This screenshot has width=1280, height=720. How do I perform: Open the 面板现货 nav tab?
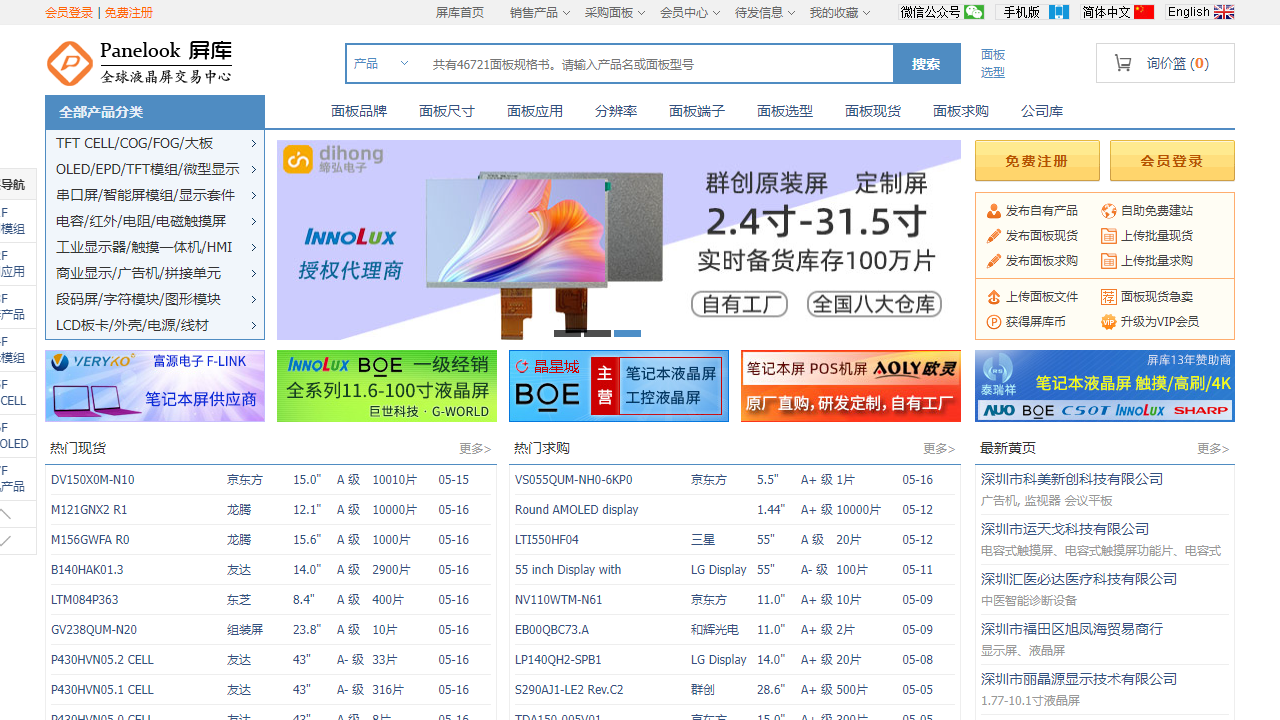(873, 111)
